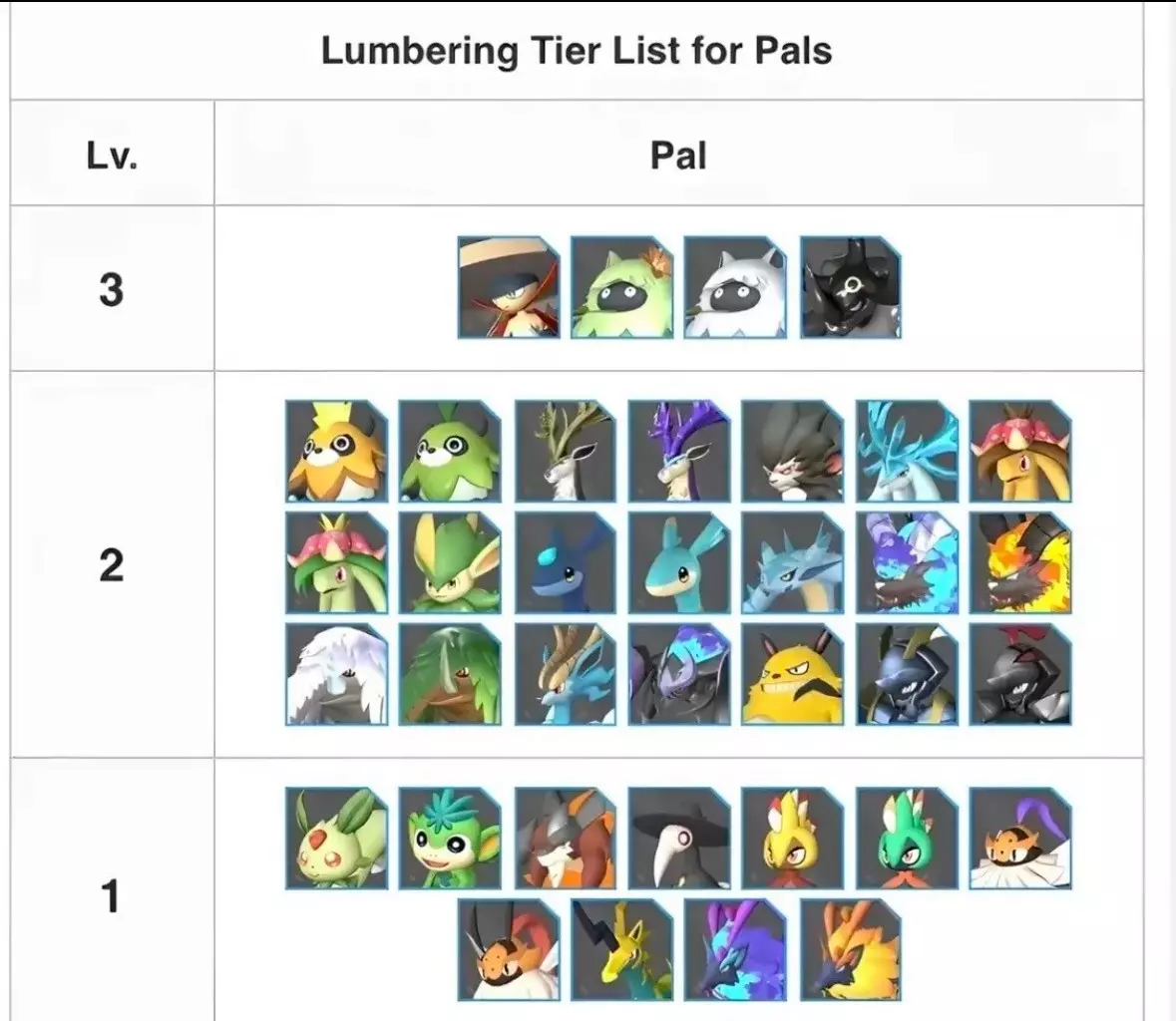Click the yellow lightning dragon icon
Screen dimensions: 1176x1021
(622, 949)
